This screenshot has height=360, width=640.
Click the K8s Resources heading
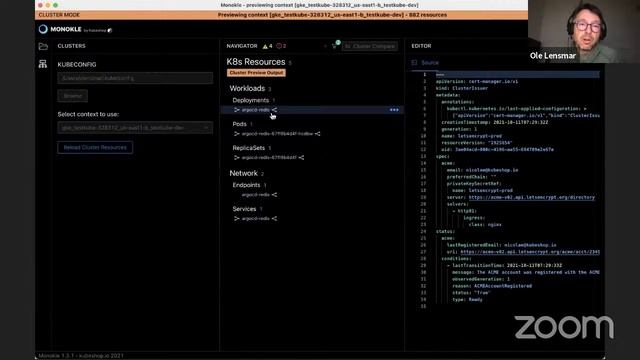256,62
